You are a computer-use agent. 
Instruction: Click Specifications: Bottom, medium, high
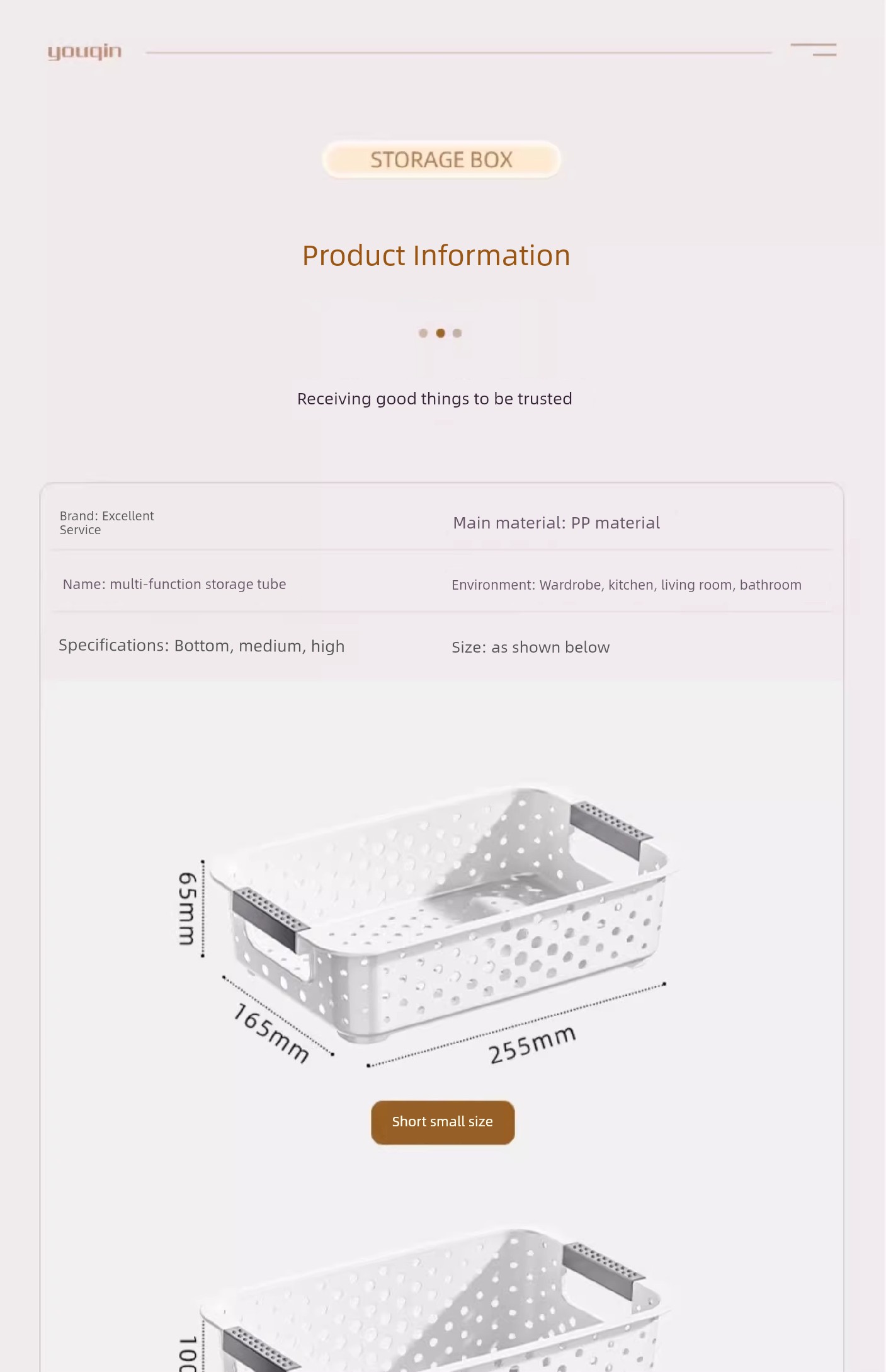point(202,646)
